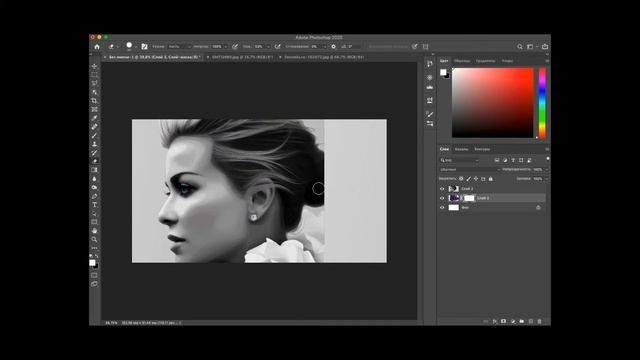Open the Flow value dropdown in options bar
Image resolution: width=640 pixels, height=360 pixels.
[x=268, y=47]
